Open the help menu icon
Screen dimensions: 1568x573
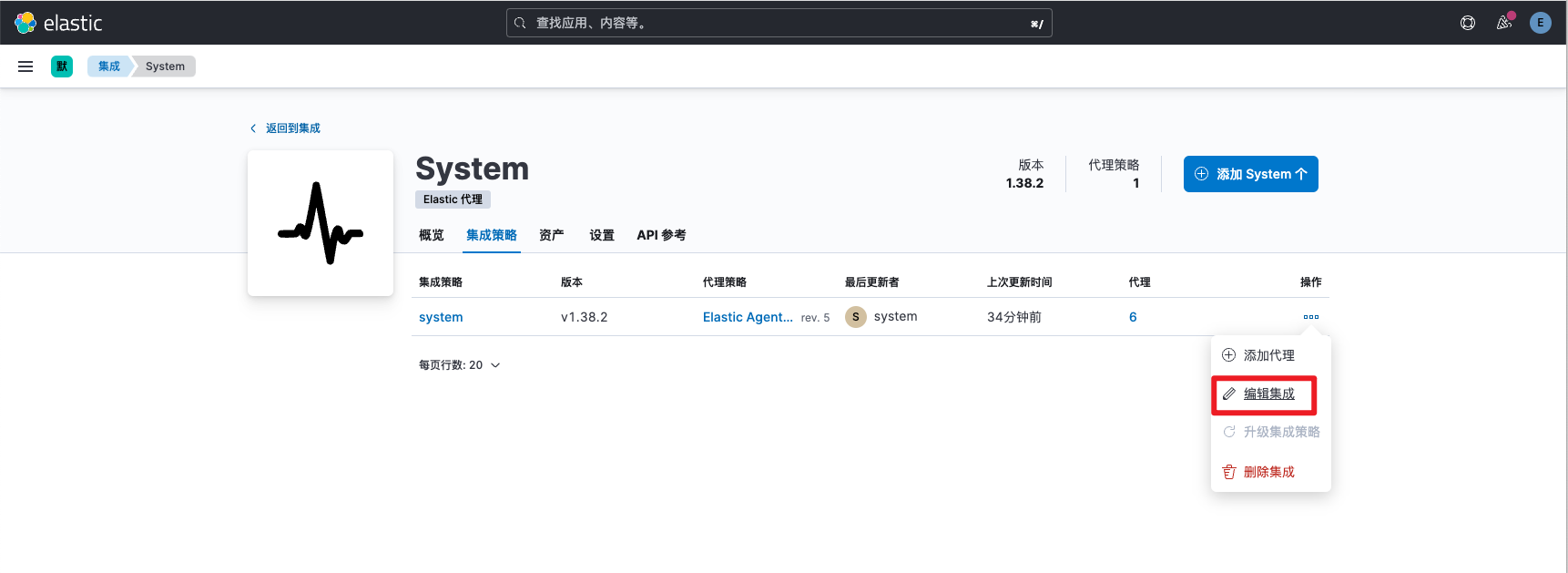[x=1468, y=23]
